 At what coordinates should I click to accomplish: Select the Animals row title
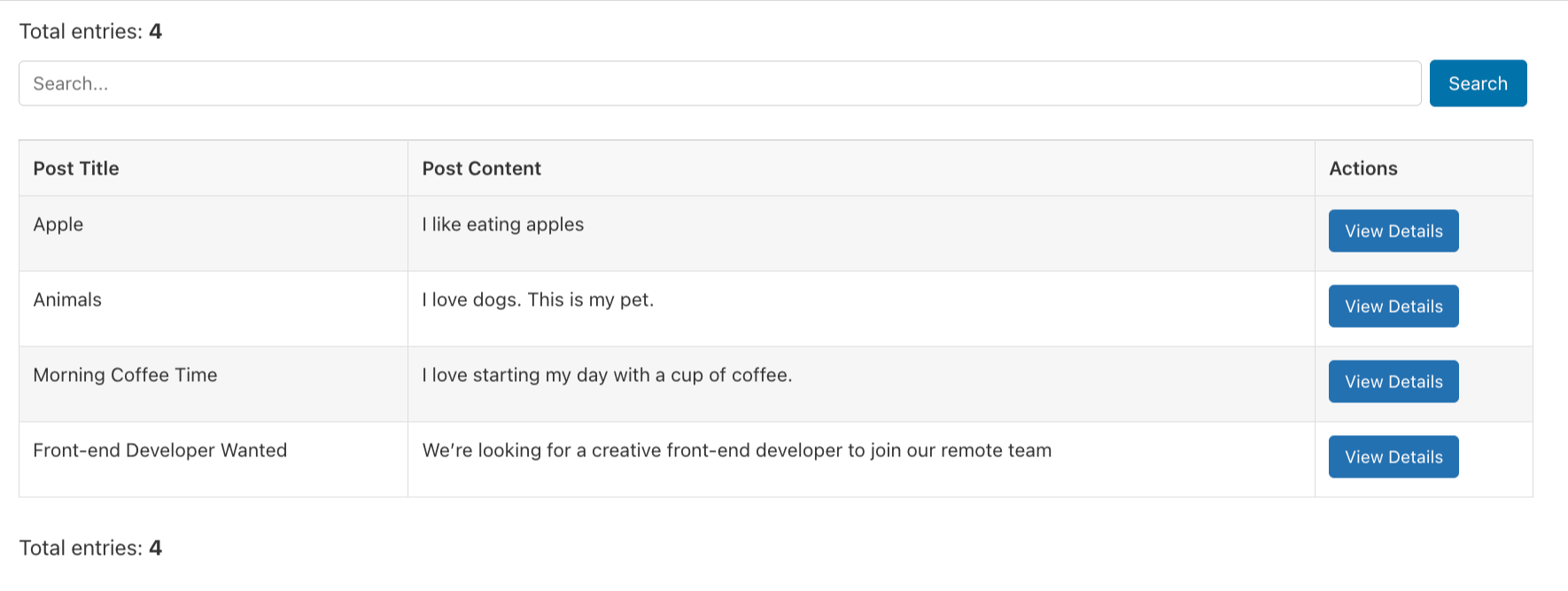[66, 299]
